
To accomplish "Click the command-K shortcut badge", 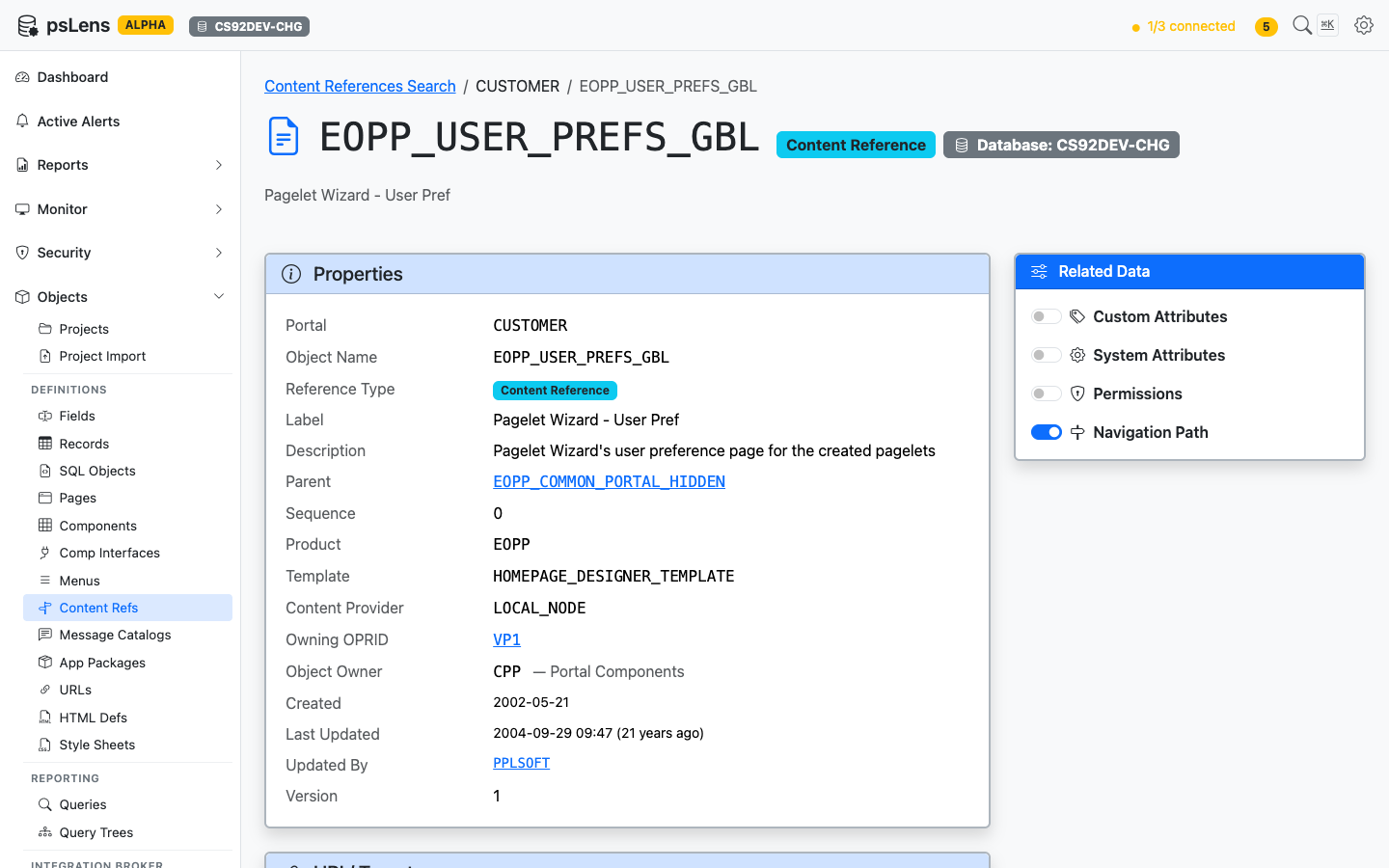I will coord(1328,25).
